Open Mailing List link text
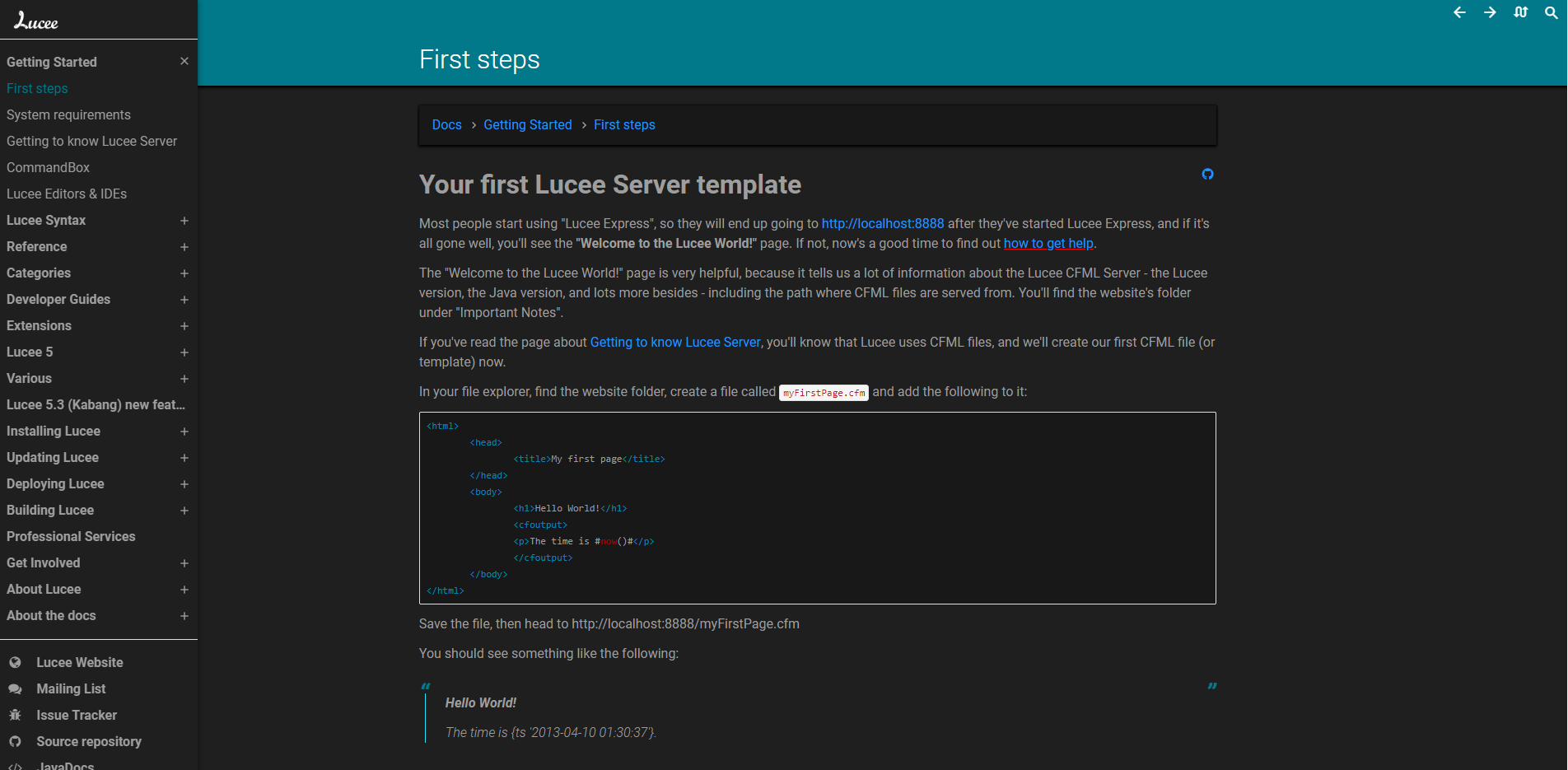 click(x=71, y=688)
